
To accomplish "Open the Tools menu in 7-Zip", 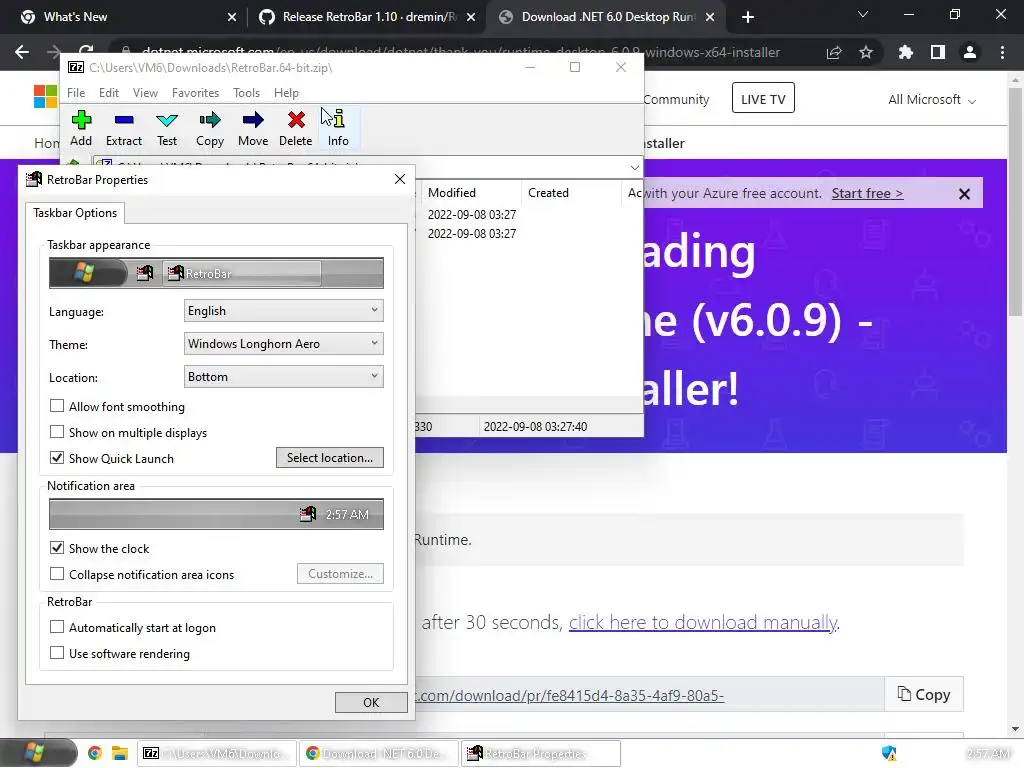I will coord(246,93).
